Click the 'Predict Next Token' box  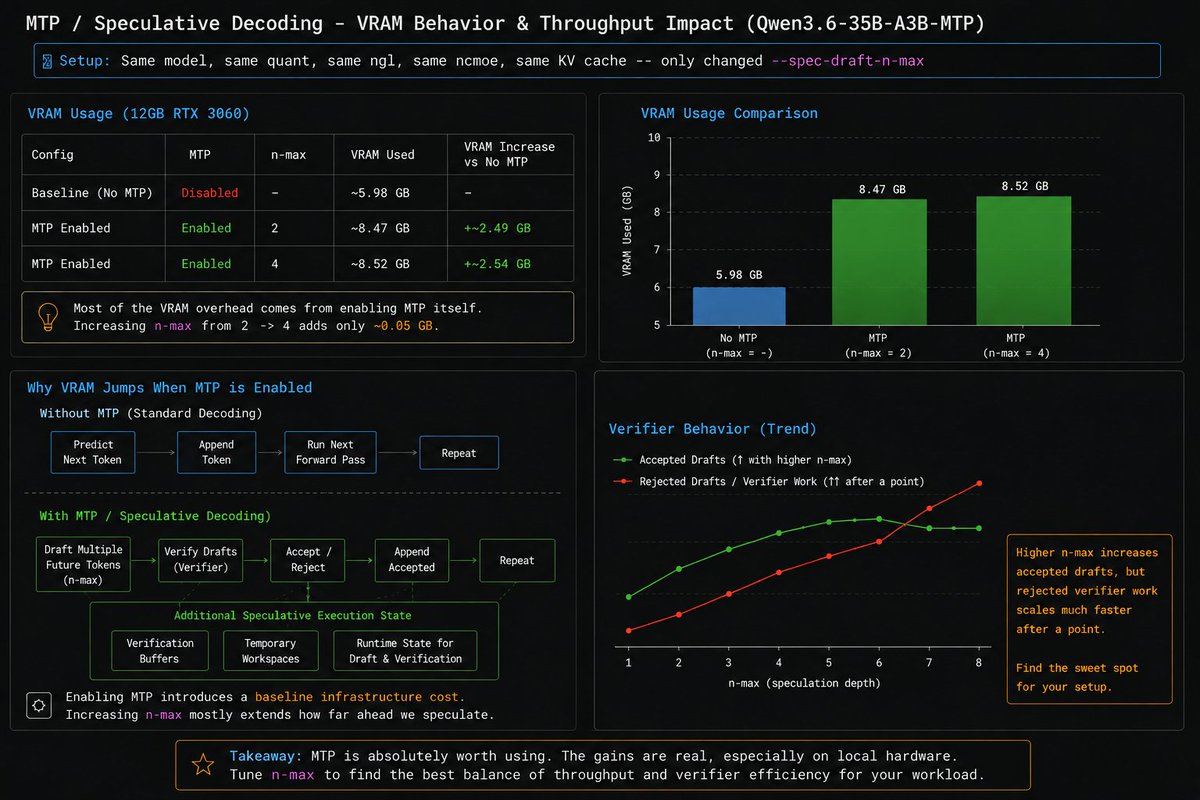[x=93, y=452]
